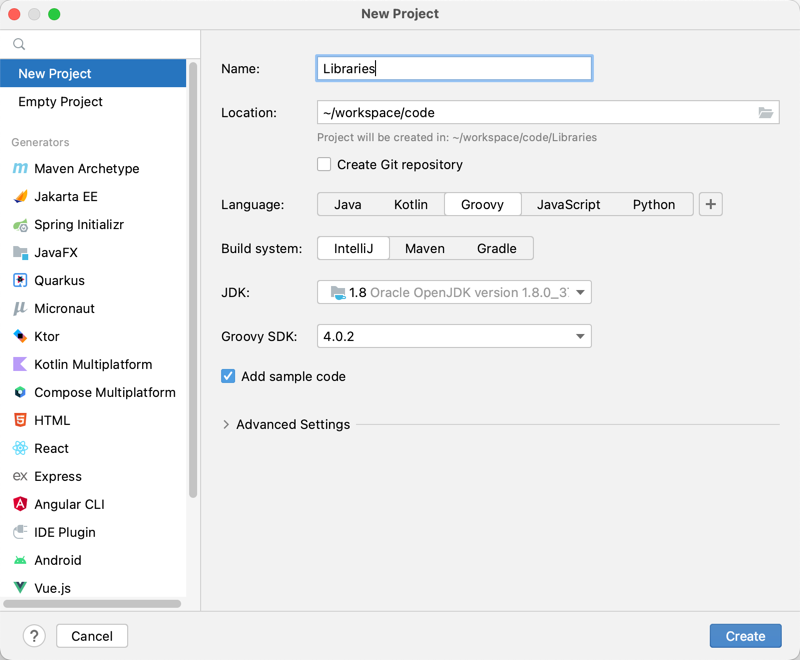Viewport: 800px width, 660px height.
Task: Click the Angular CLI red shield icon
Action: (20, 504)
